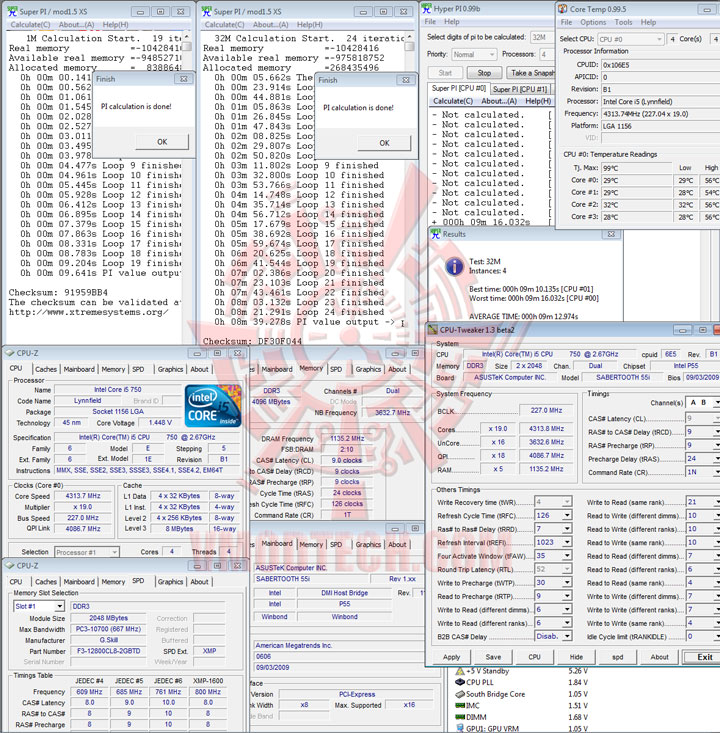Click the Checksum: 91959BB4 line
This screenshot has width=720, height=733.
[58, 292]
